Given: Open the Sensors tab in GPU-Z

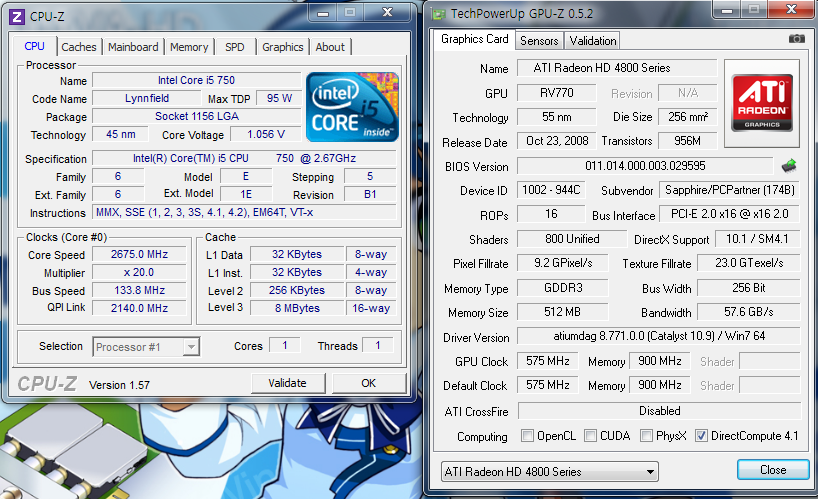Looking at the screenshot, I should coord(539,40).
